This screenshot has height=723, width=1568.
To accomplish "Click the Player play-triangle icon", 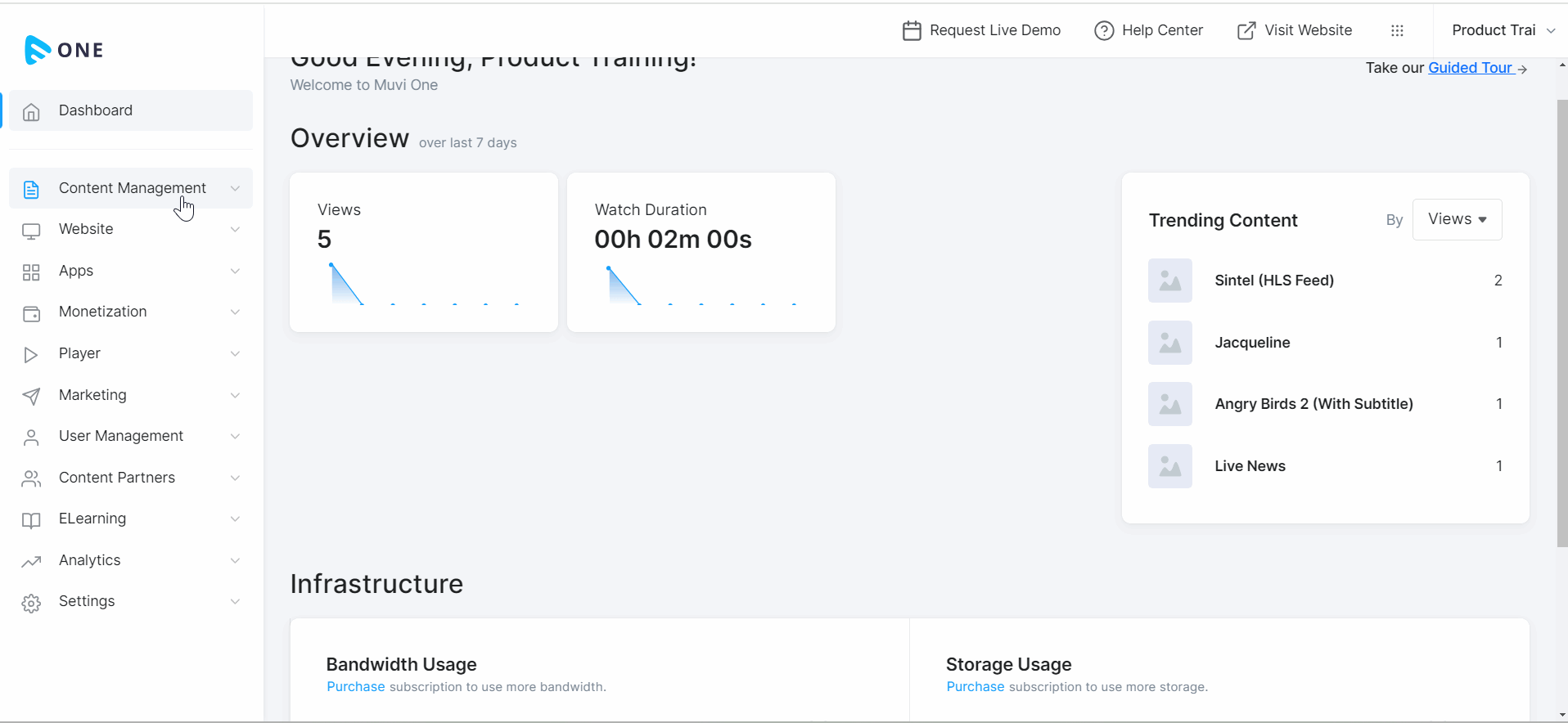I will (31, 354).
